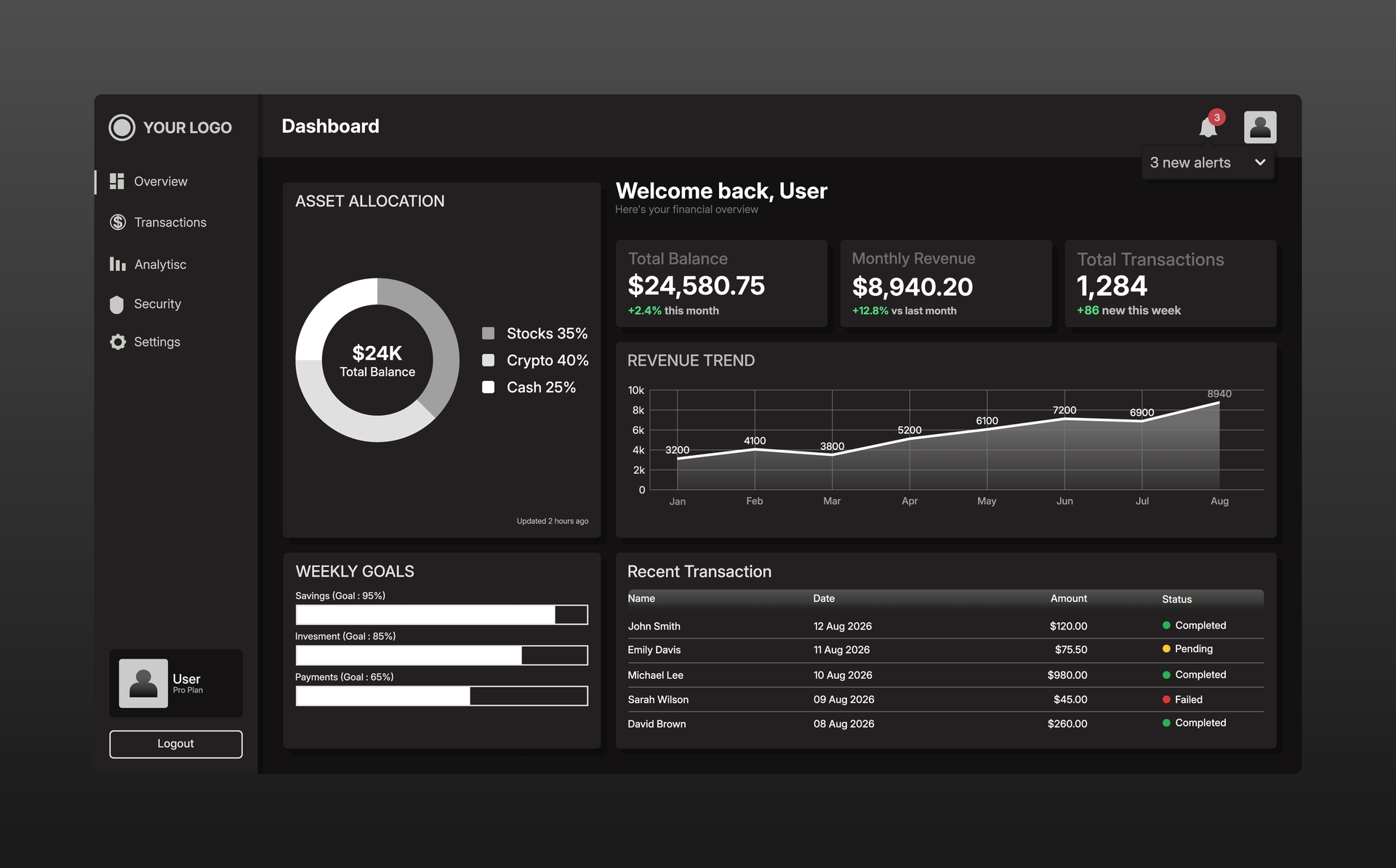Screen dimensions: 1396x868
Task: Toggle the Stocks 35% legend box
Action: [x=489, y=333]
